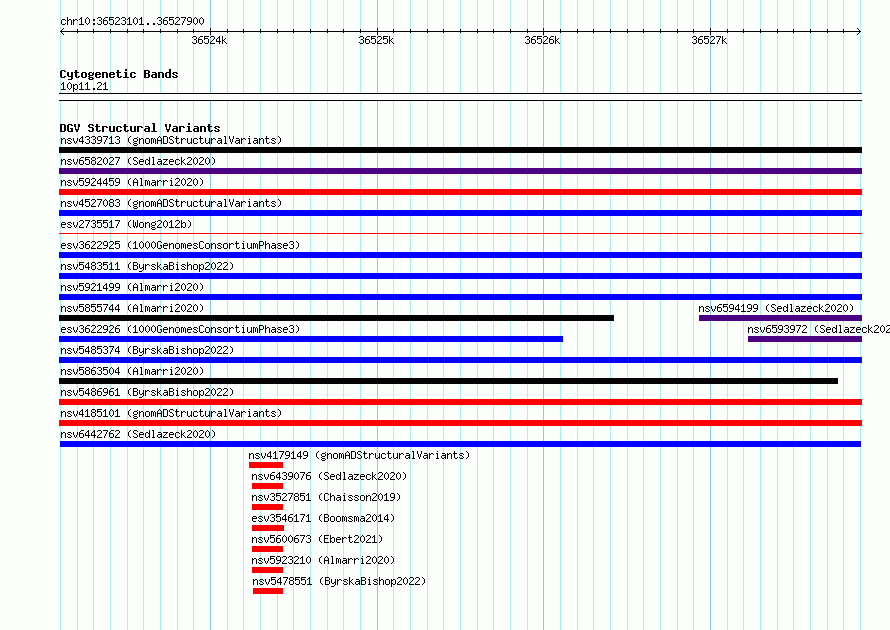The height and width of the screenshot is (630, 890).
Task: Open nsv5483511 (ByrskaBishop2022) label
Action: (x=147, y=266)
